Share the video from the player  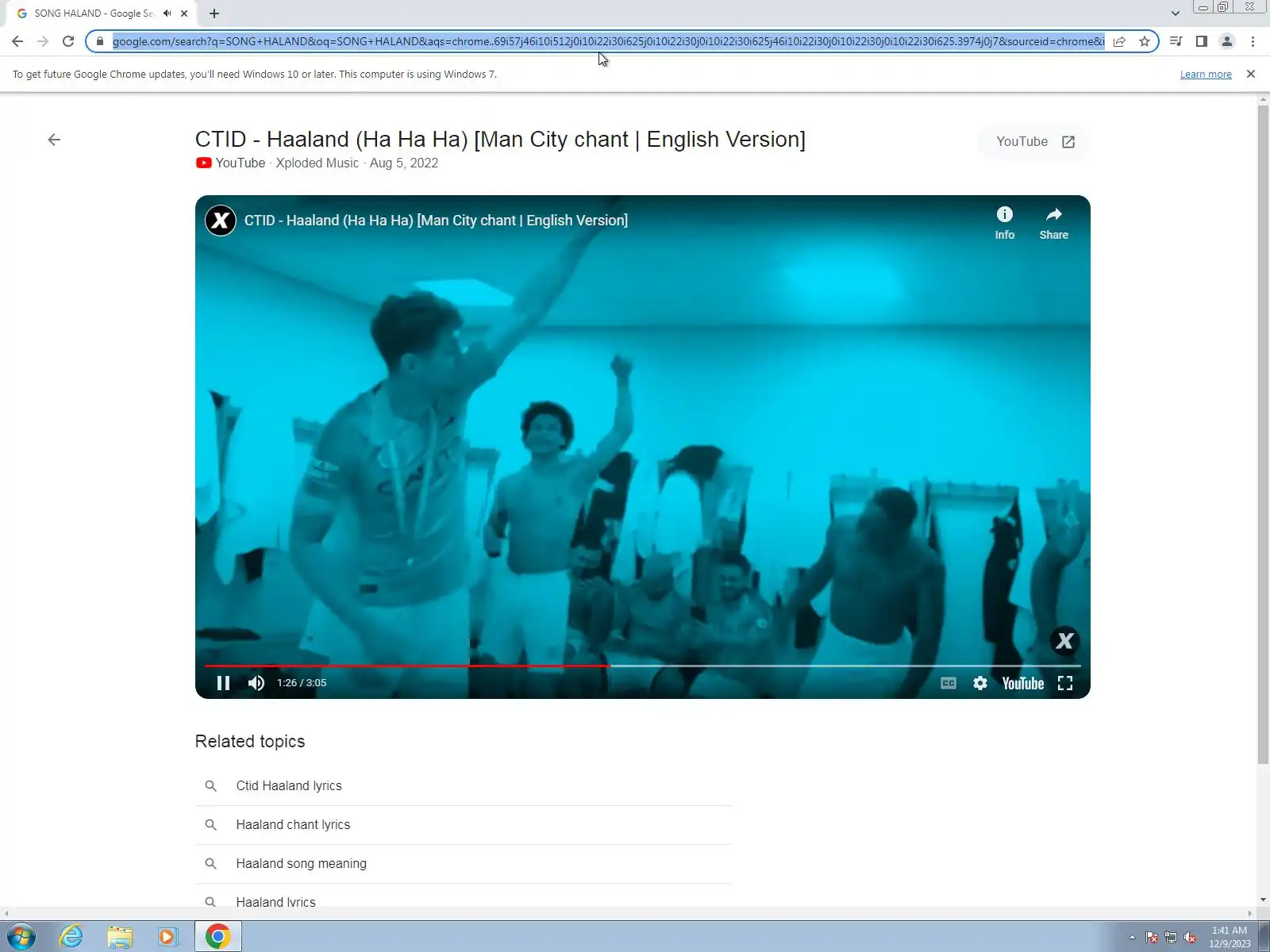pos(1054,223)
